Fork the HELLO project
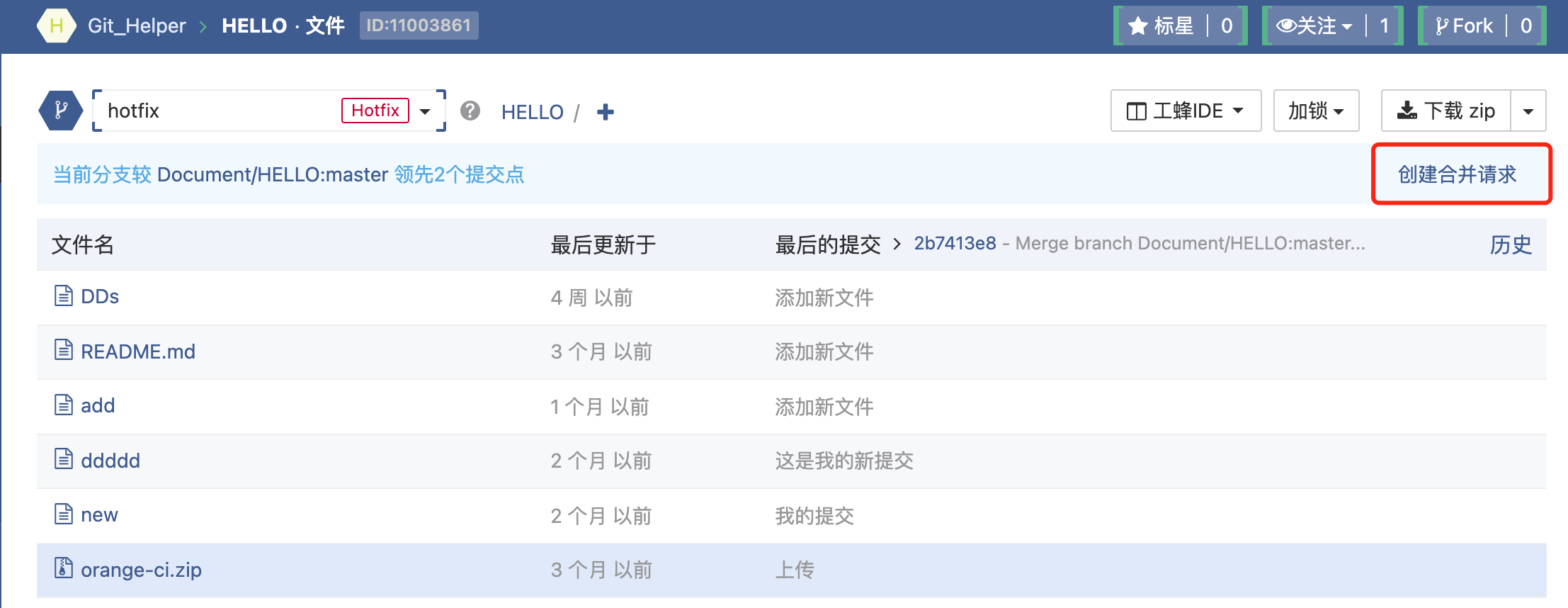Viewport: 1568px width, 608px height. click(x=1463, y=26)
